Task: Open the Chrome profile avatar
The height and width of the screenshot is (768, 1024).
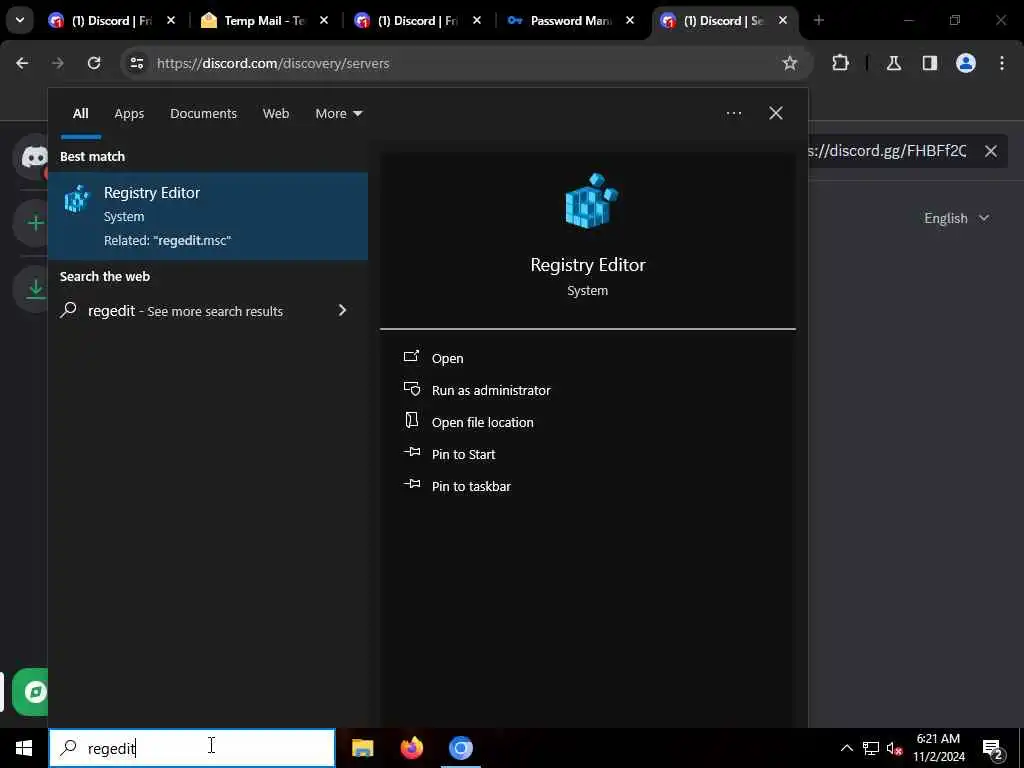Action: (965, 63)
